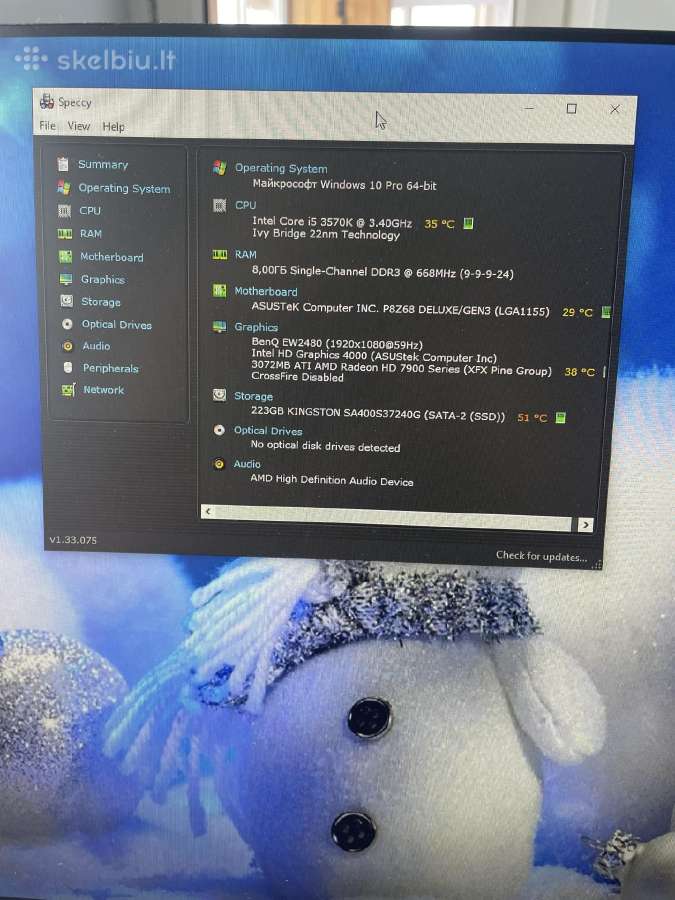
Task: Click the Motherboard icon in summary panel
Action: [219, 290]
